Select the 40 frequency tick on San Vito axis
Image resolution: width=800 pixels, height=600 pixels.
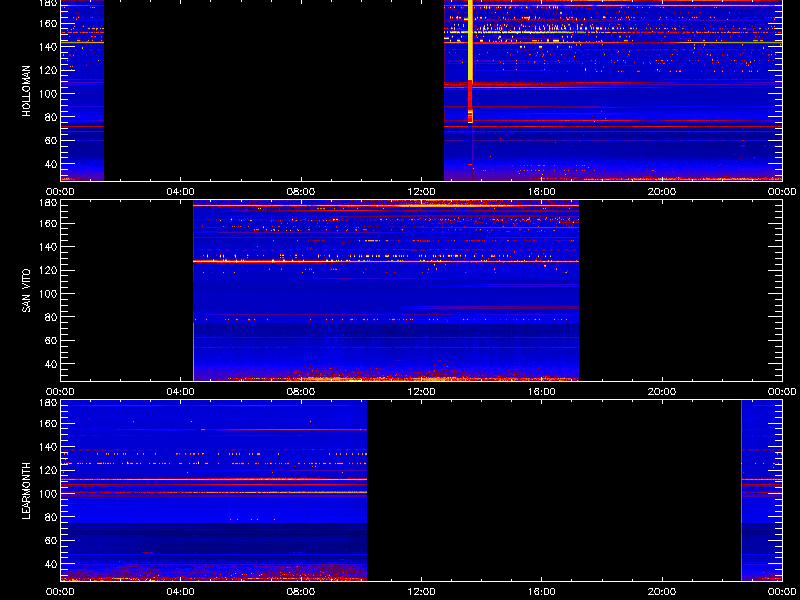pyautogui.click(x=51, y=364)
